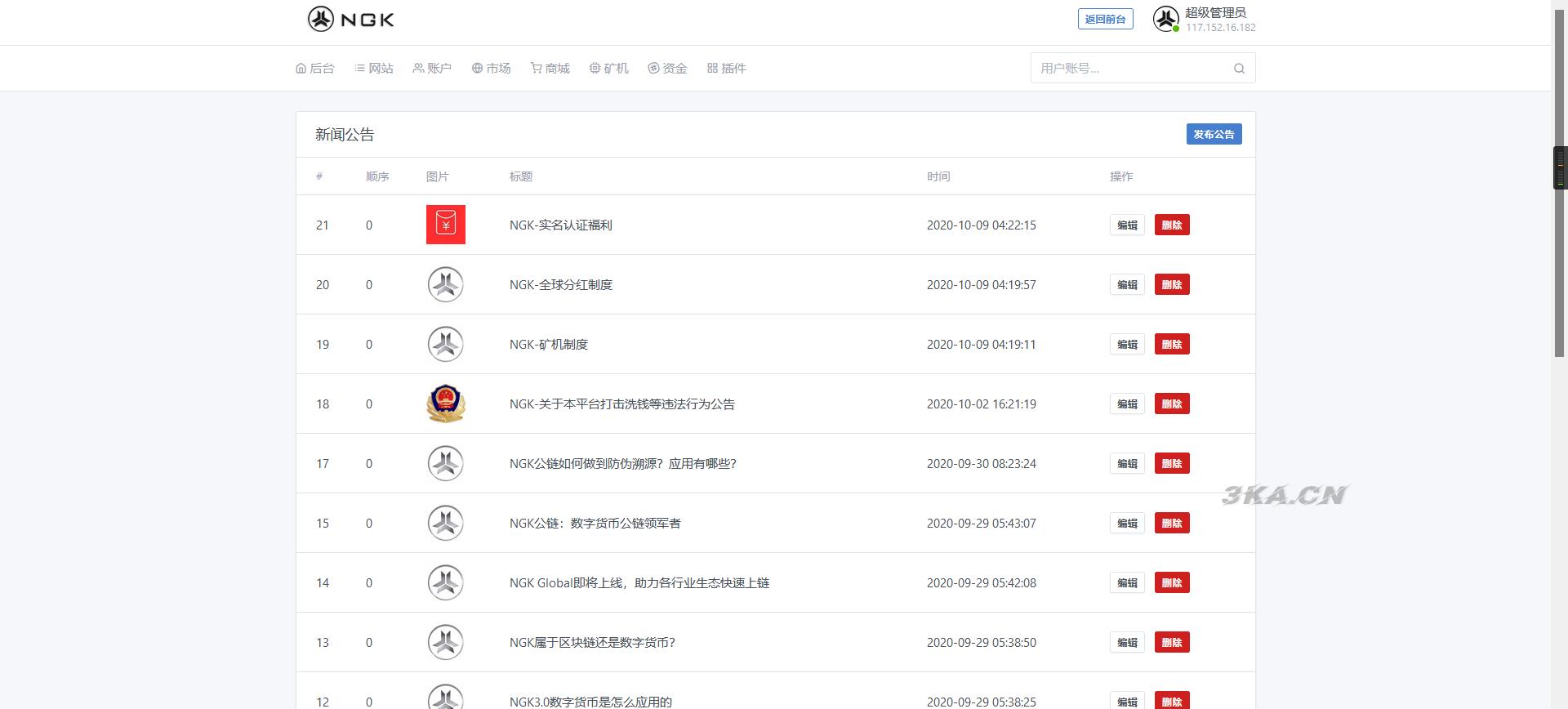Delete the NGK-矿机制度 announcement

point(1171,345)
